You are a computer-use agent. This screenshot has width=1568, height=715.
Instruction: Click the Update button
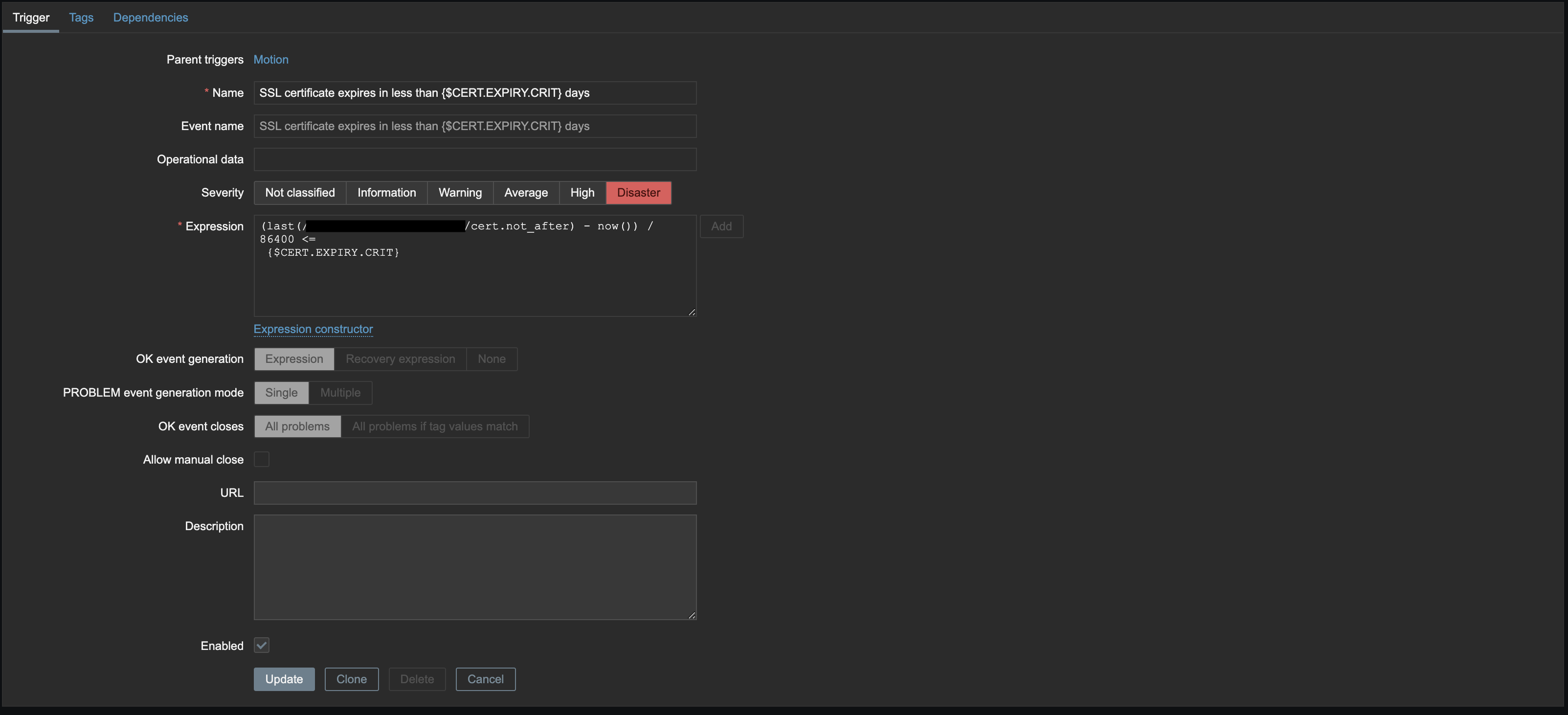pyautogui.click(x=284, y=679)
